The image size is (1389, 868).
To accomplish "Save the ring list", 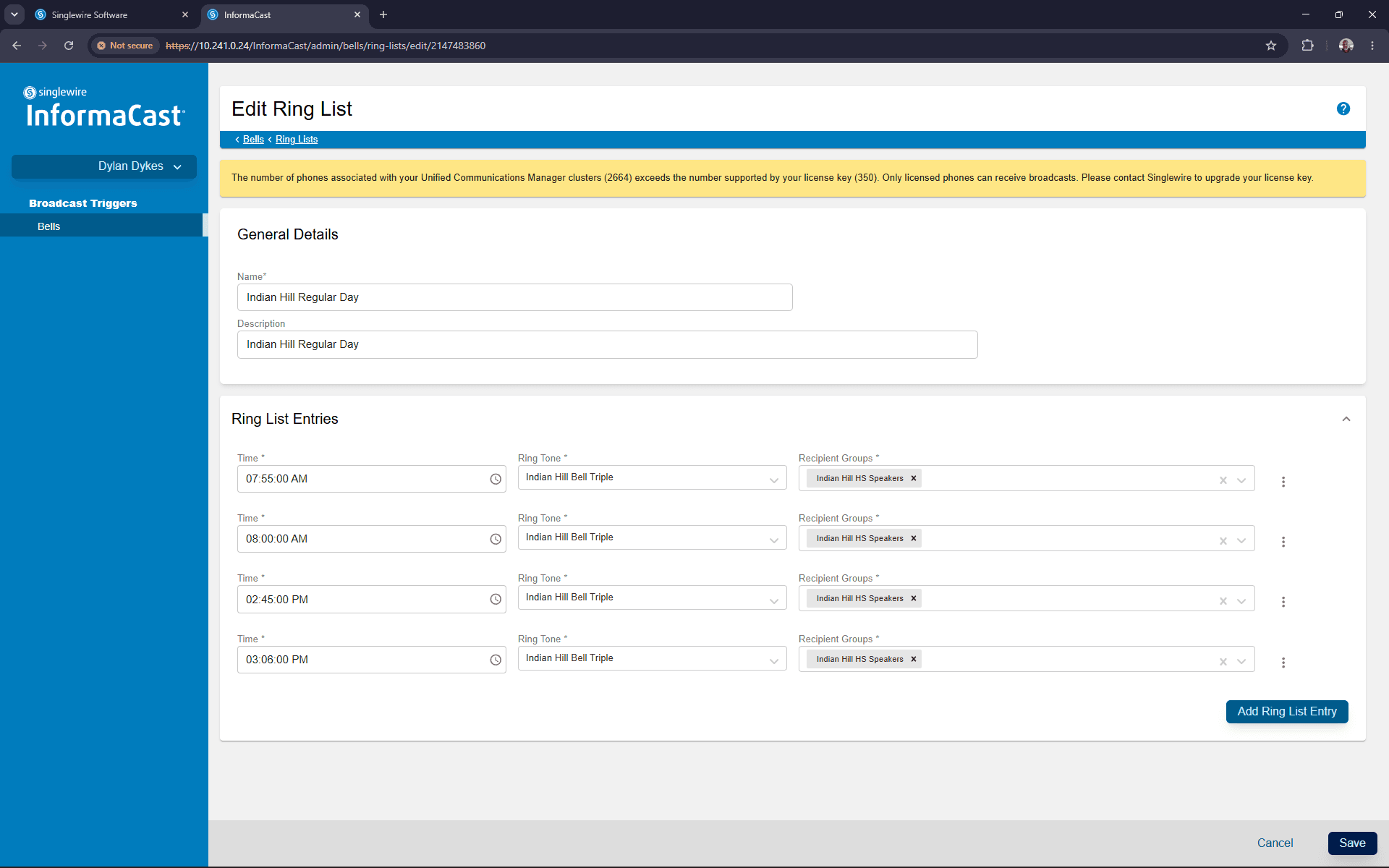I will tap(1352, 843).
